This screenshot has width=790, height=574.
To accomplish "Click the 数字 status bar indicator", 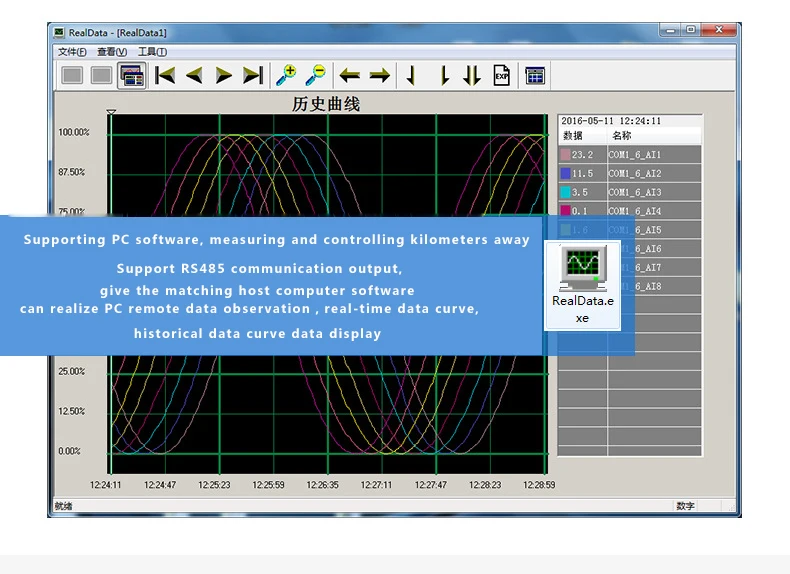I will [685, 506].
